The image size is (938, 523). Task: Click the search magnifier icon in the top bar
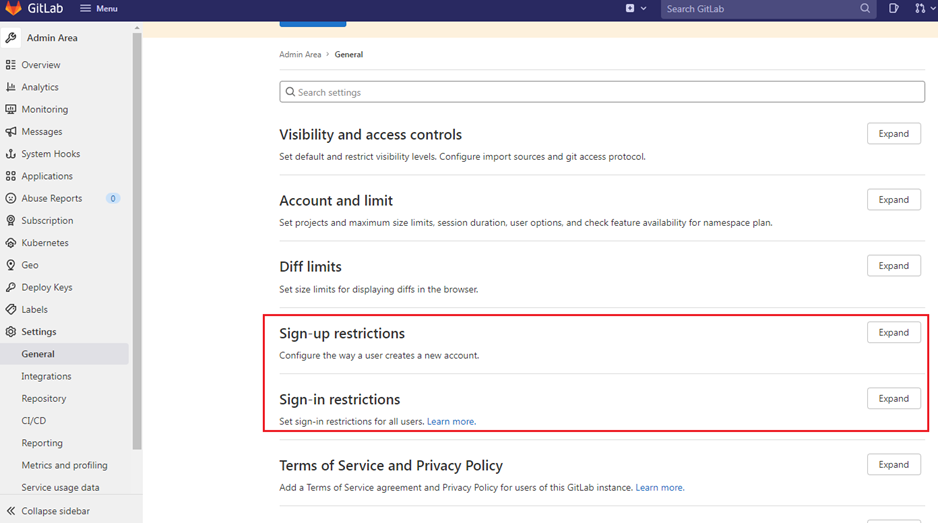(x=865, y=8)
